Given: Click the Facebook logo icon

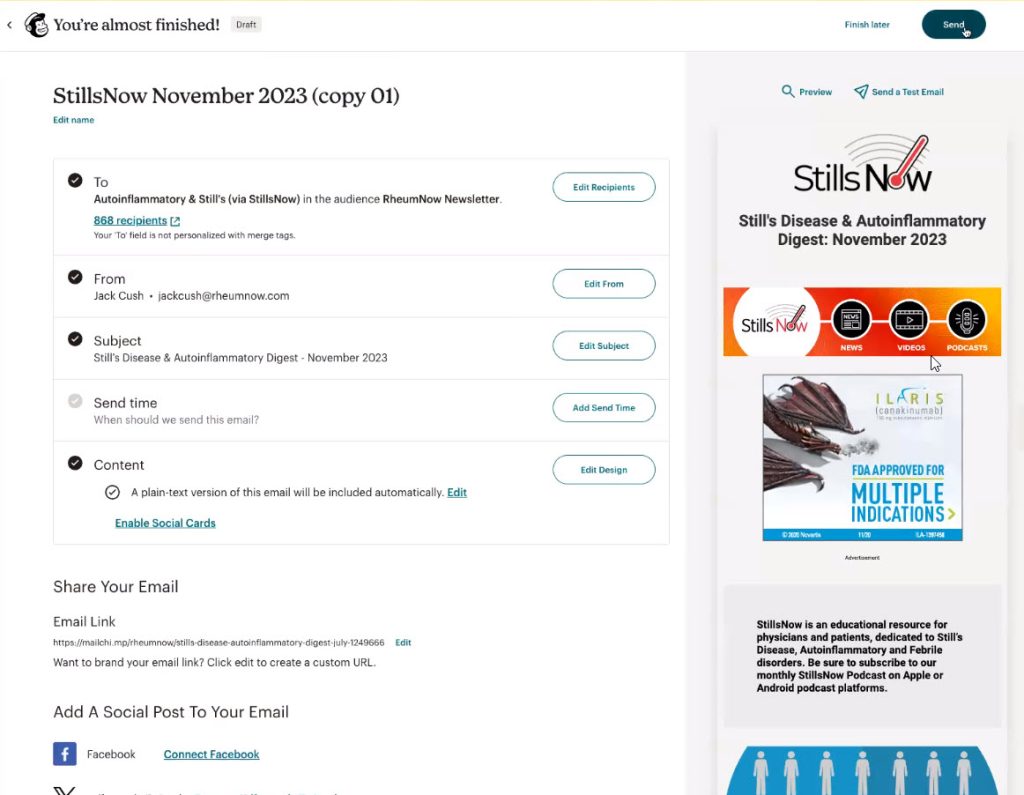Looking at the screenshot, I should click(x=65, y=754).
